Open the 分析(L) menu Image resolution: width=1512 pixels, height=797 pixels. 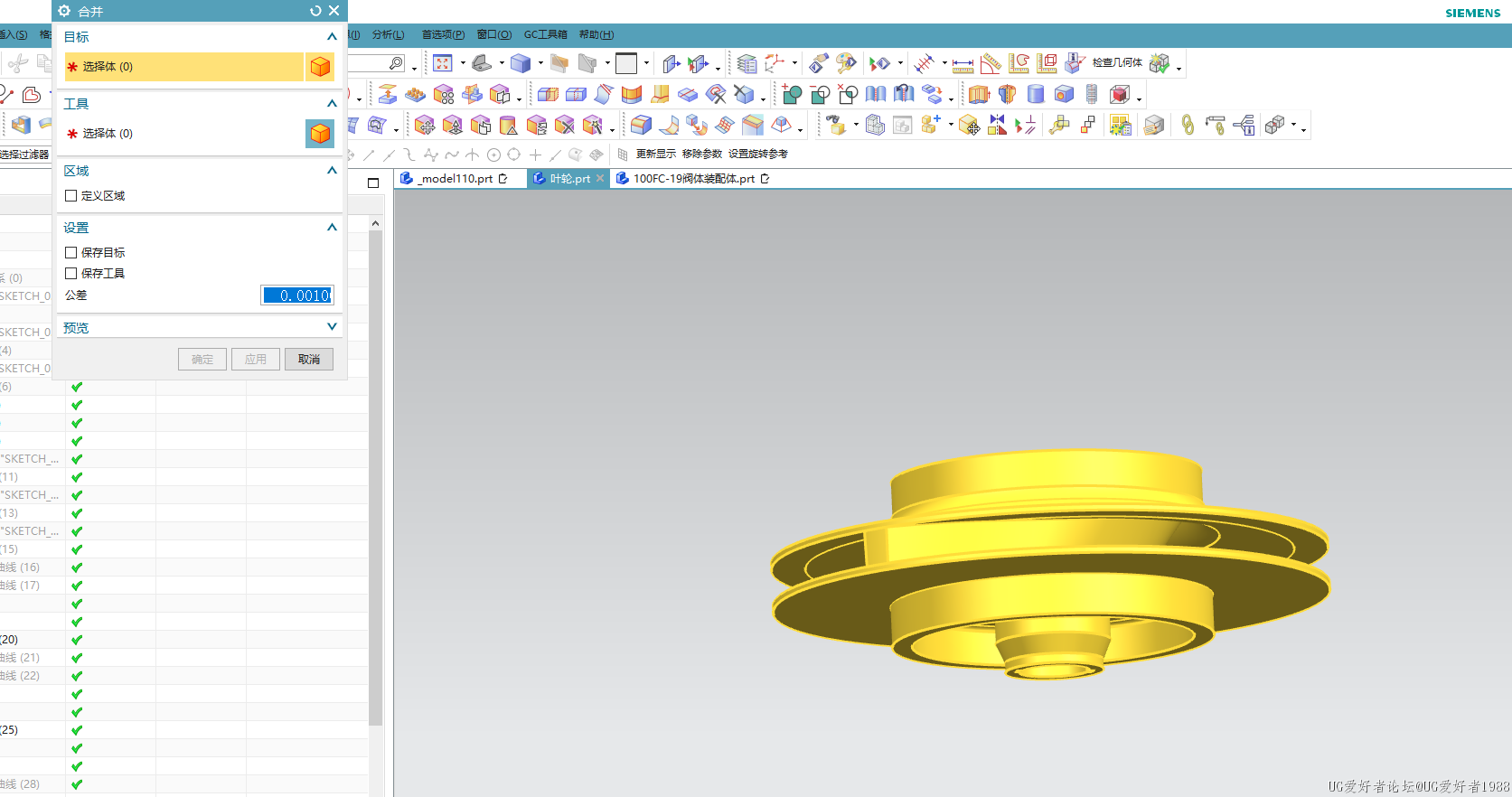click(x=389, y=34)
